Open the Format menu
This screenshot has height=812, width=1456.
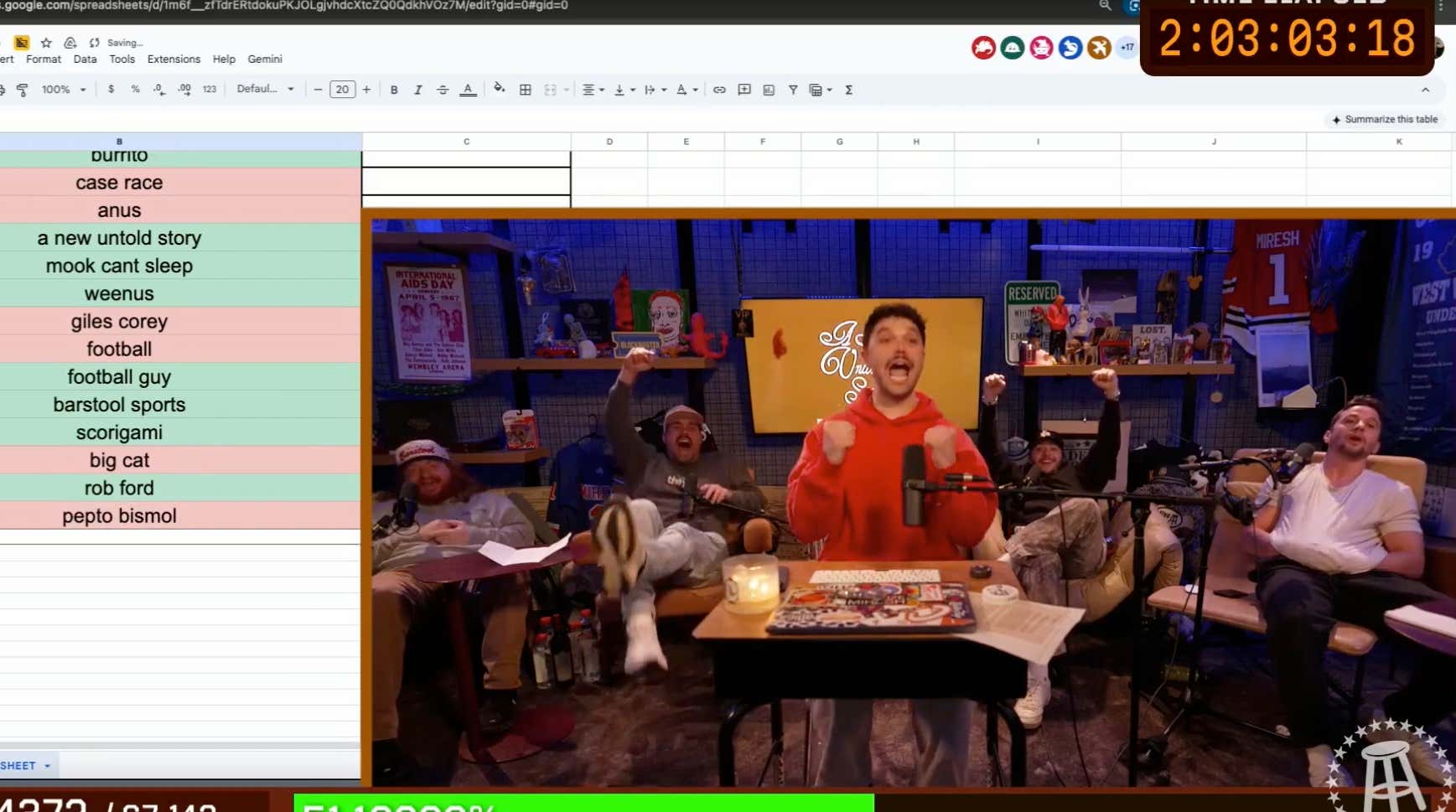click(x=44, y=59)
